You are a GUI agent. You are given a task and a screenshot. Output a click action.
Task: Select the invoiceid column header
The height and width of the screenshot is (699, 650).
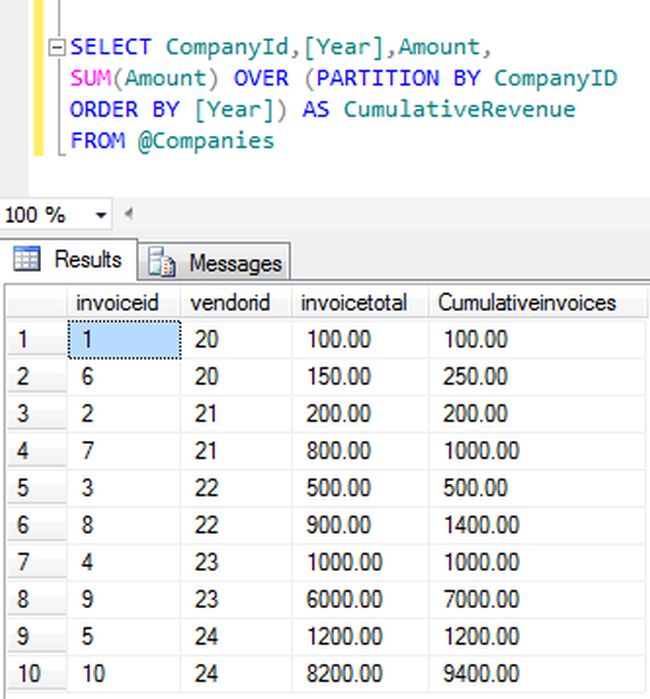pyautogui.click(x=124, y=303)
